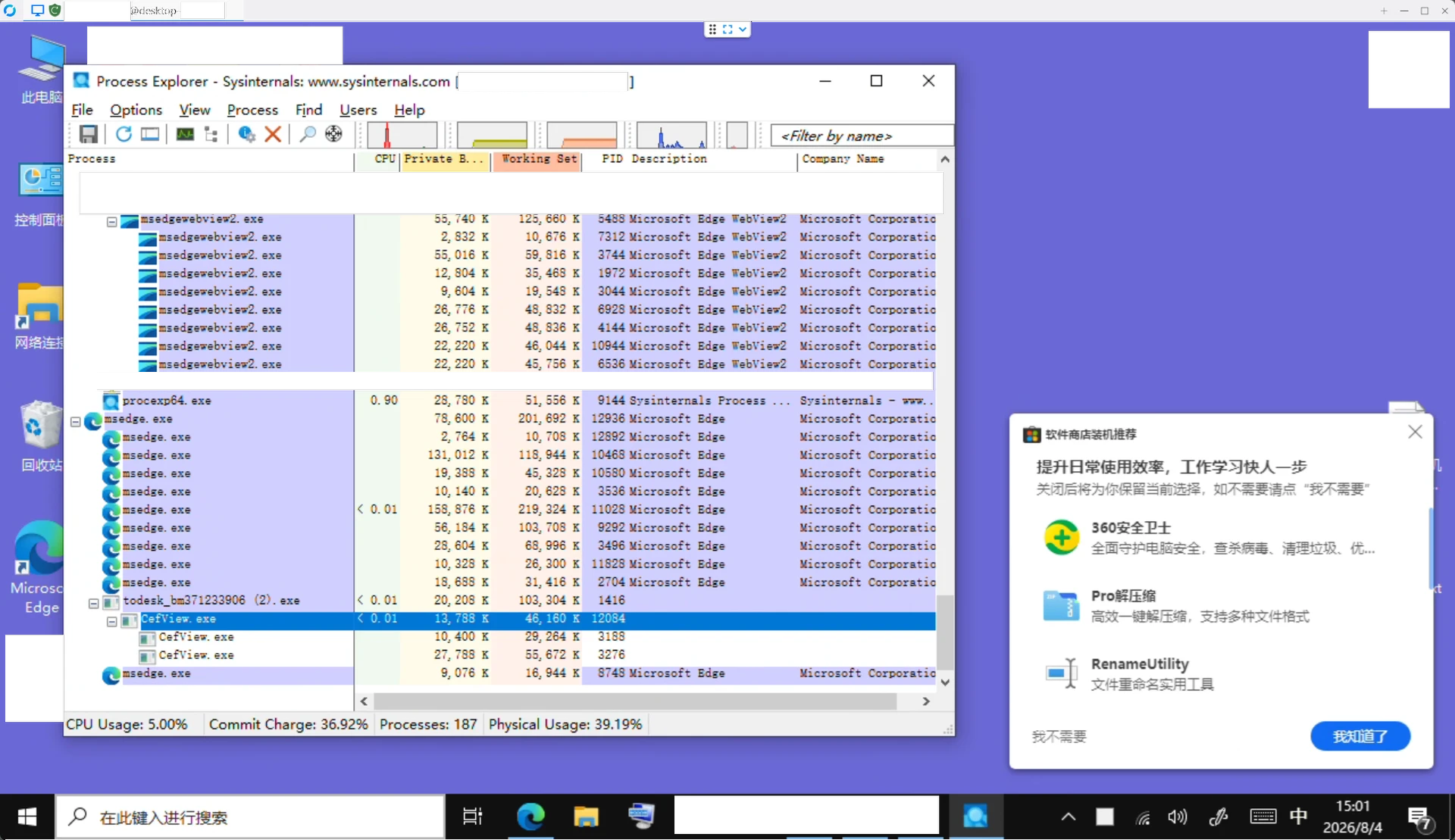The width and height of the screenshot is (1455, 840).
Task: Click the RenameUtility app icon
Action: tap(1061, 673)
